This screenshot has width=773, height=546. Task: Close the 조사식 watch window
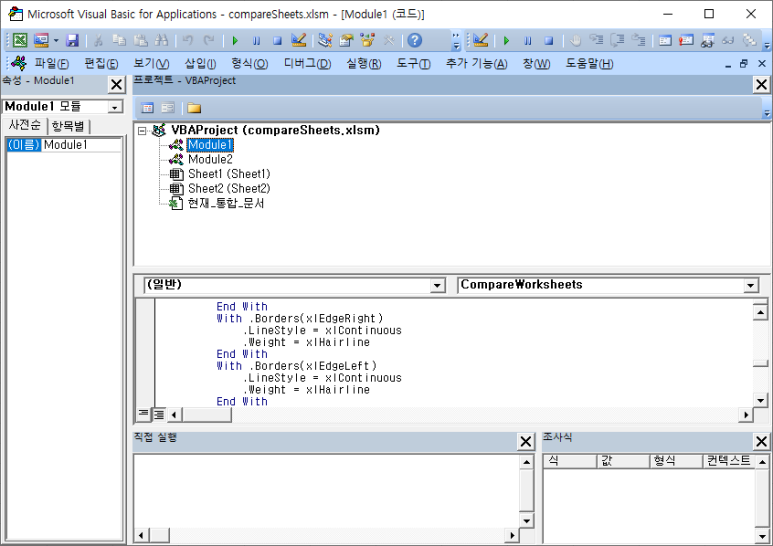click(761, 441)
